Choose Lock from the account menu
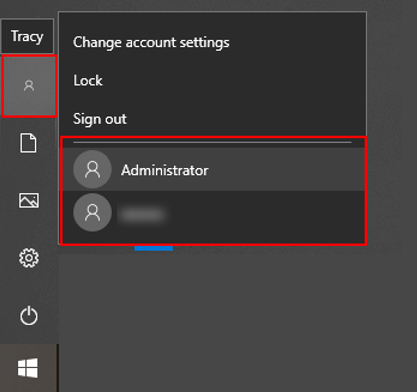The height and width of the screenshot is (392, 417). tap(88, 81)
